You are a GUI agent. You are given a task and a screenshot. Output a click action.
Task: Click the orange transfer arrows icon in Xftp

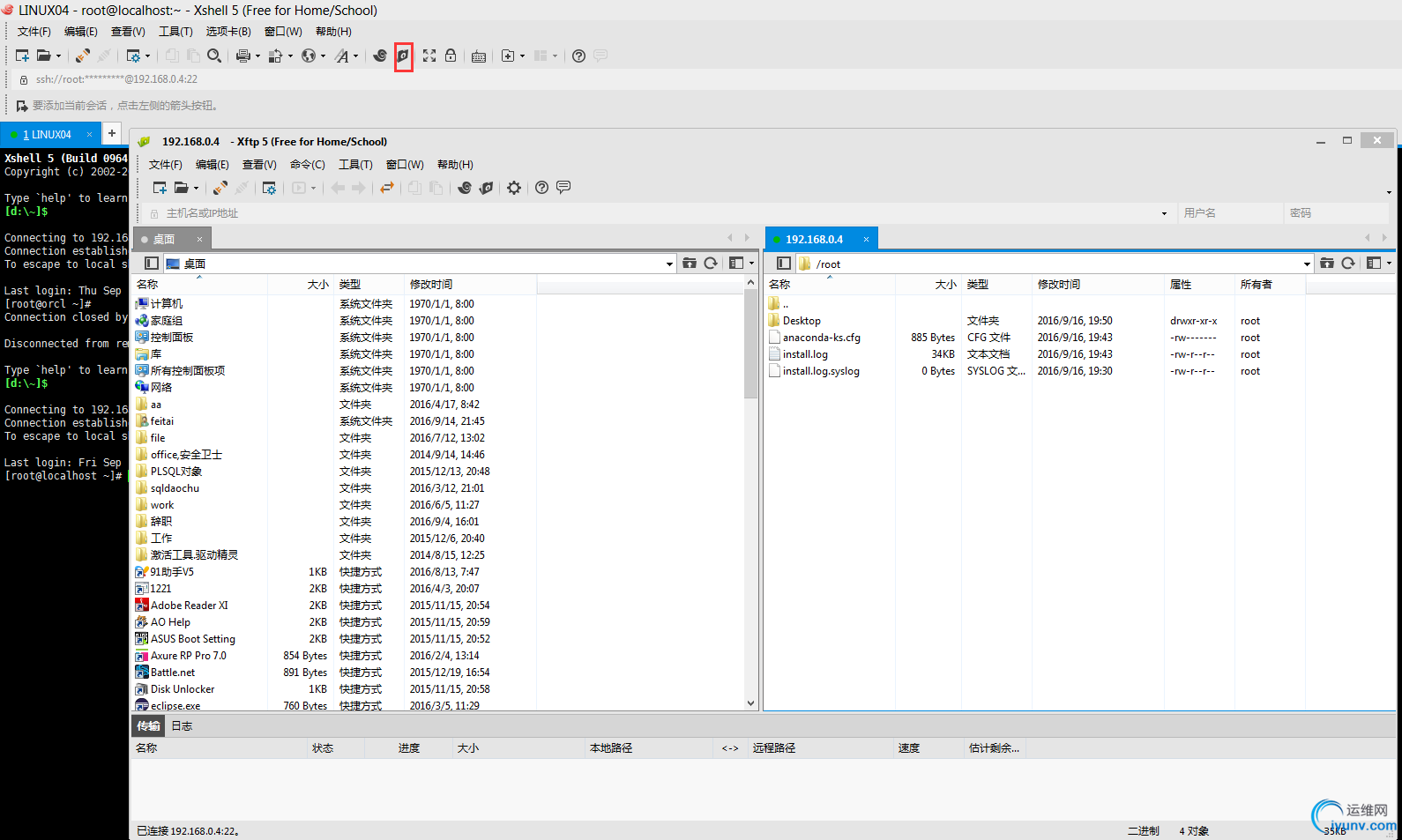[386, 188]
